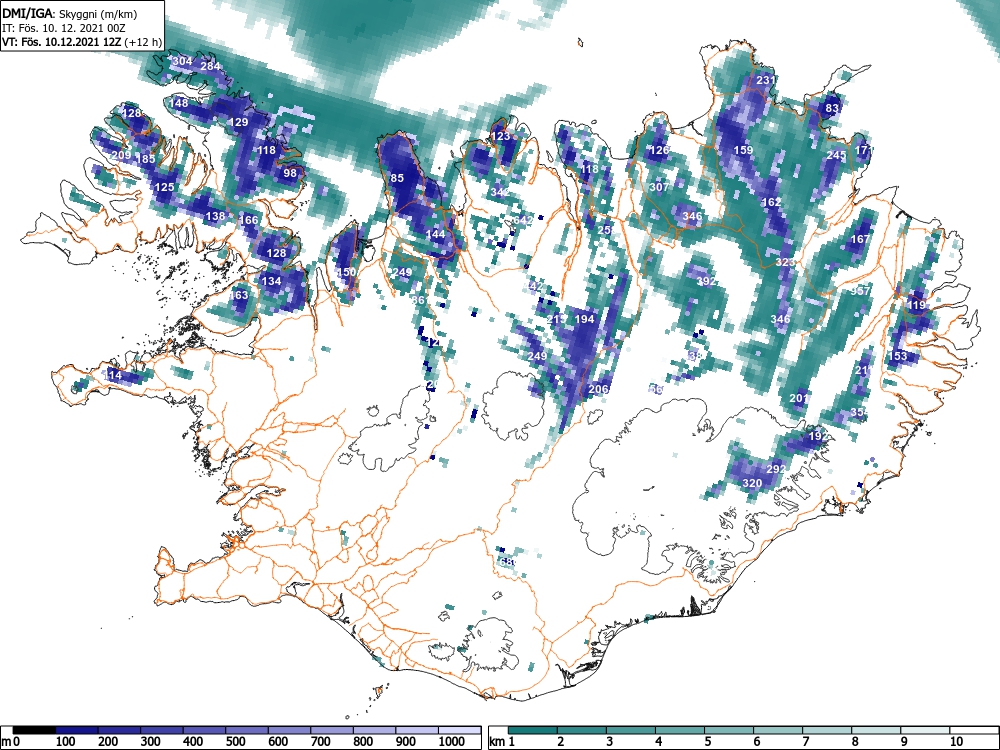
Task: Click the visibility value 134 on the map
Action: click(272, 281)
